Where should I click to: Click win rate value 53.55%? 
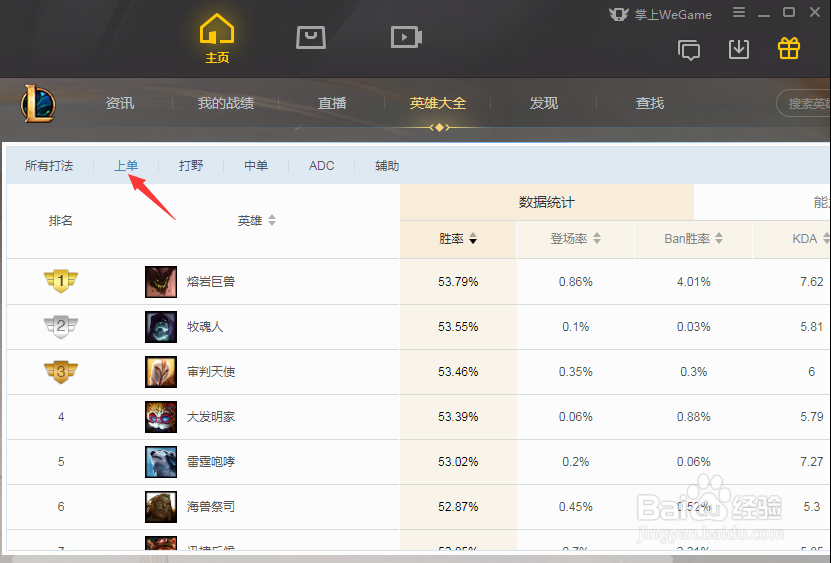tap(458, 327)
